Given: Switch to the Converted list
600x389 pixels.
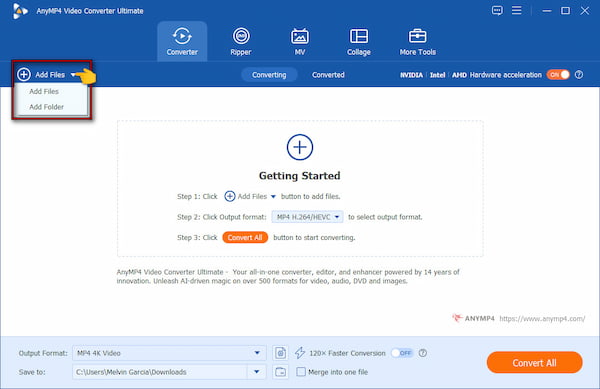Looking at the screenshot, I should 328,75.
